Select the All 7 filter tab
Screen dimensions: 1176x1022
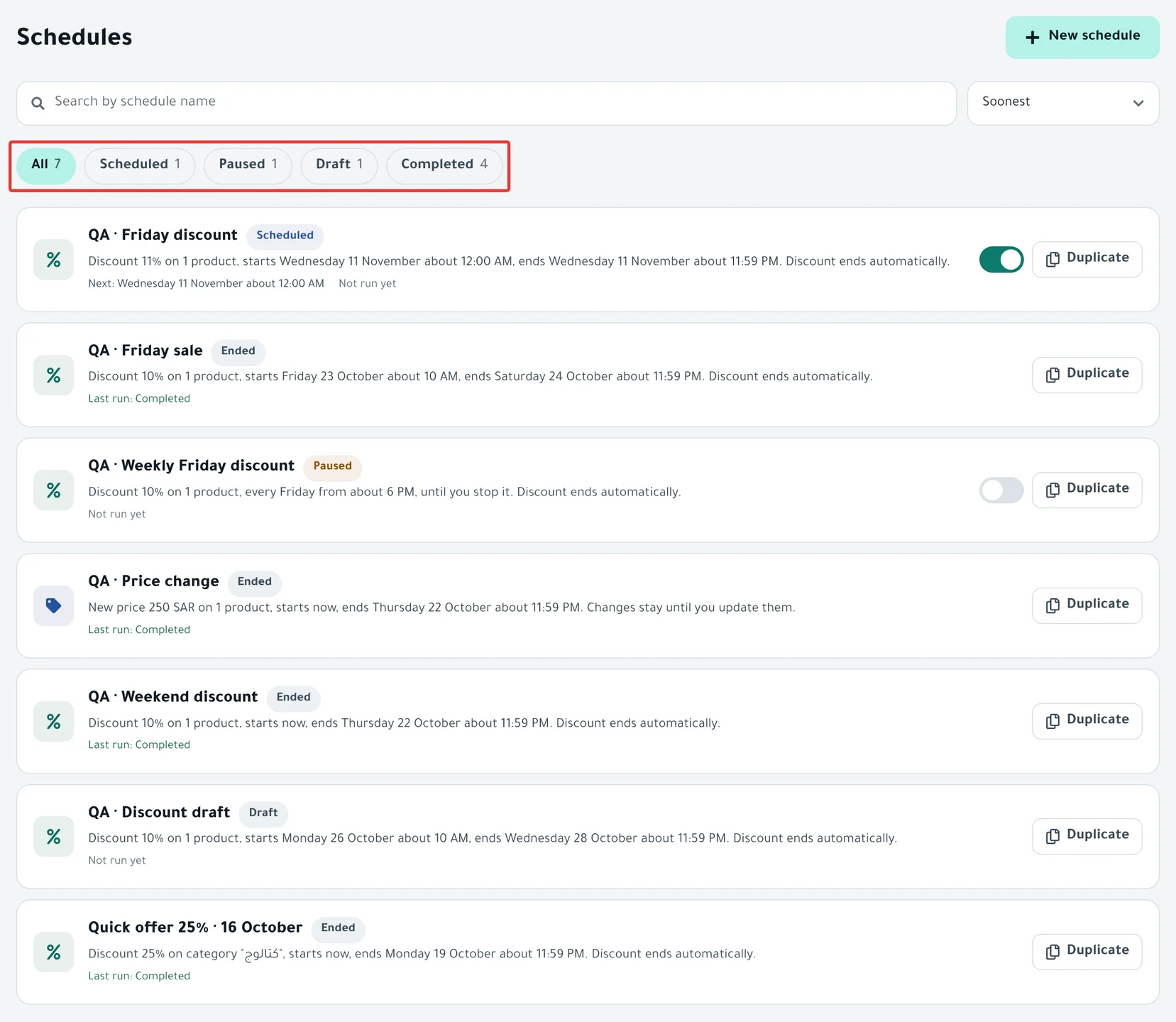[x=46, y=166]
